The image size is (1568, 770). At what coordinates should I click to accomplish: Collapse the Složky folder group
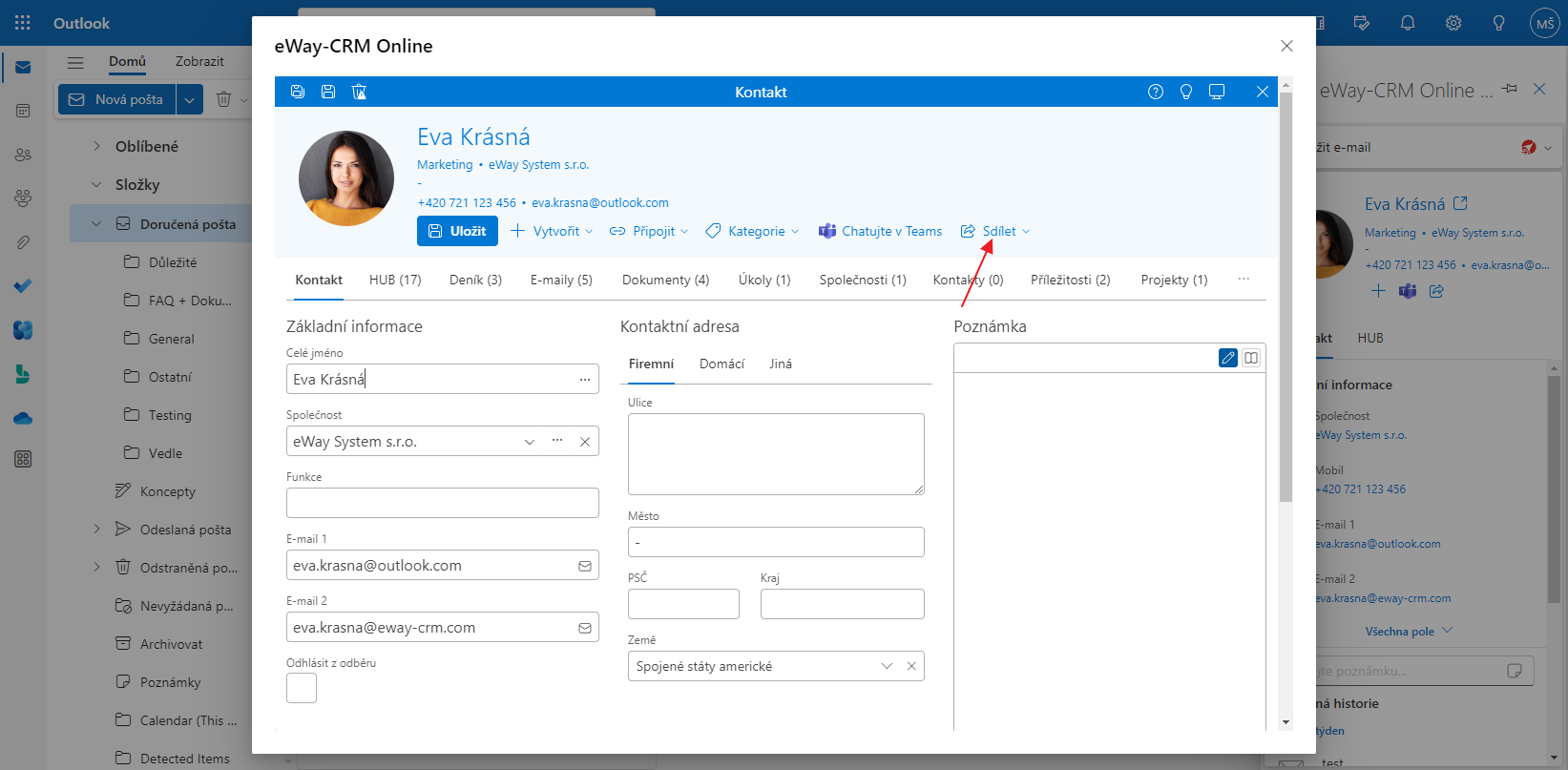point(96,184)
